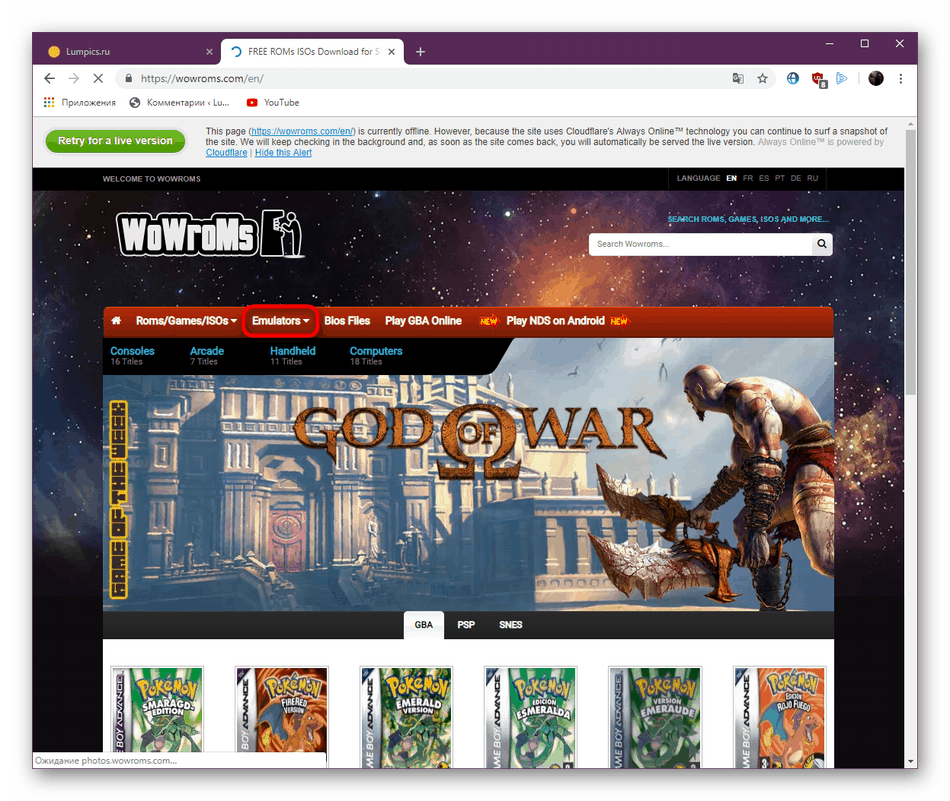The image size is (950, 801).
Task: Switch site language to RU
Action: (812, 178)
